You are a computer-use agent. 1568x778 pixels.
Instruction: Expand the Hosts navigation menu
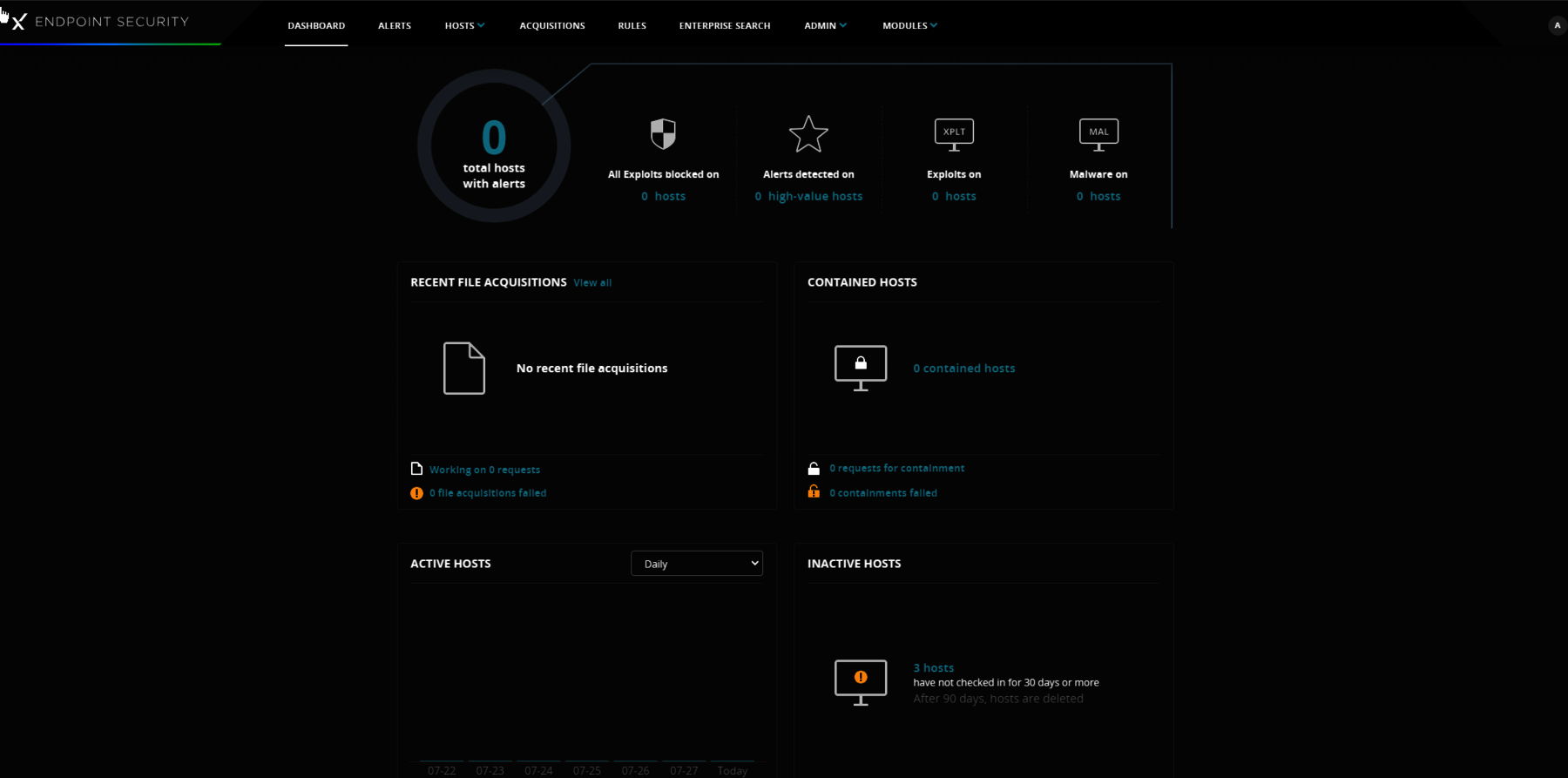464,25
